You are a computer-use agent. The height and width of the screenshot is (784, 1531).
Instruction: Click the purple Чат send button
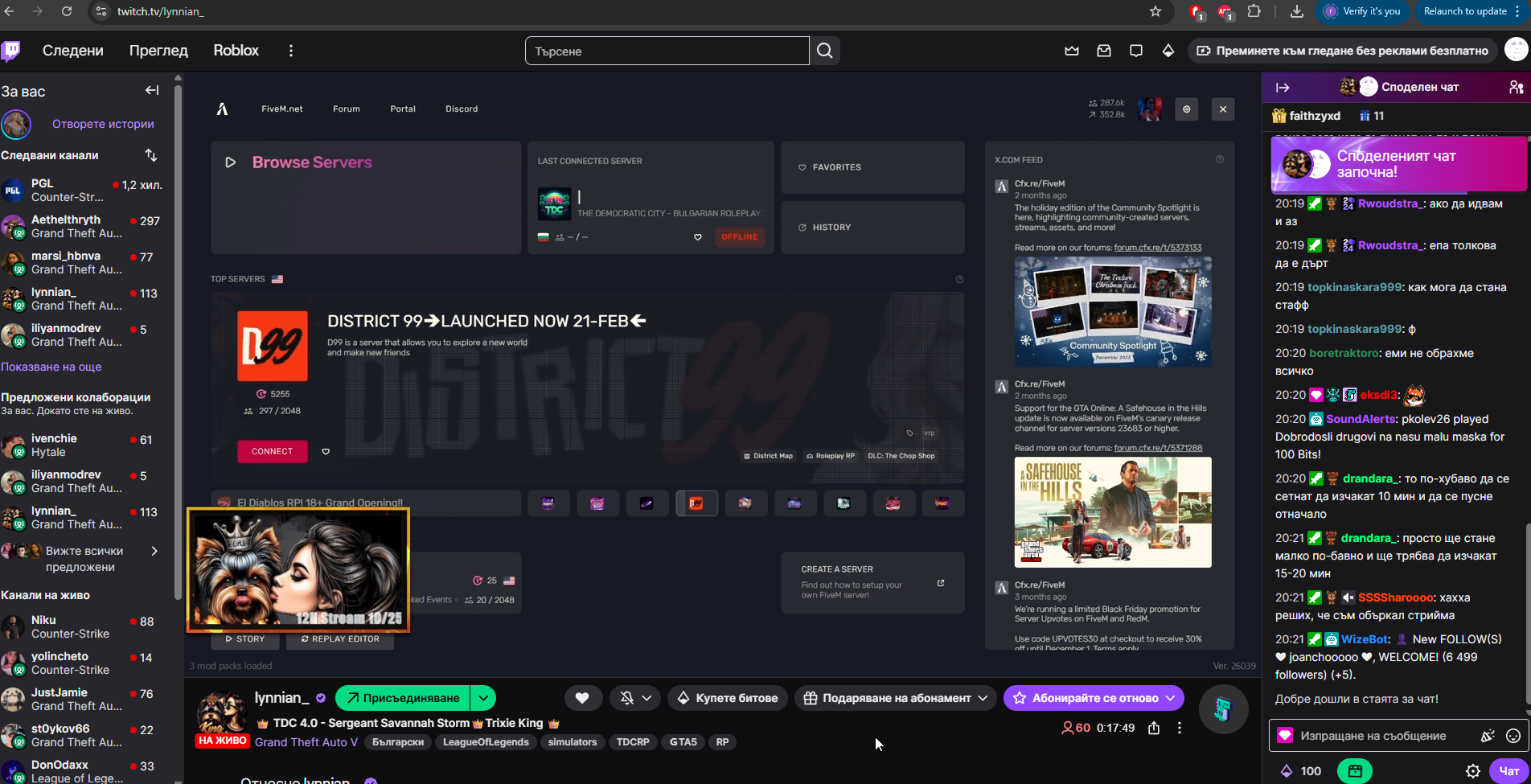coord(1509,771)
